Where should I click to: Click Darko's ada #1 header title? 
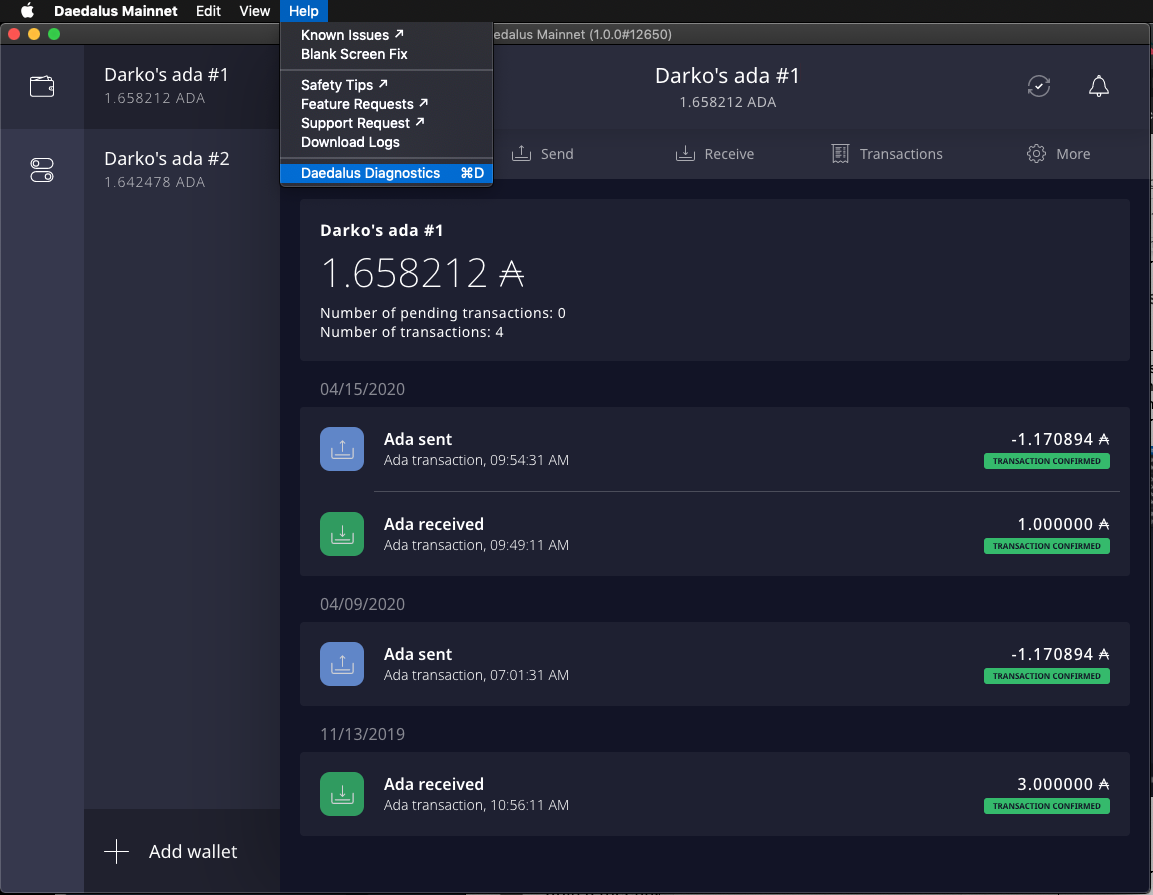(727, 76)
